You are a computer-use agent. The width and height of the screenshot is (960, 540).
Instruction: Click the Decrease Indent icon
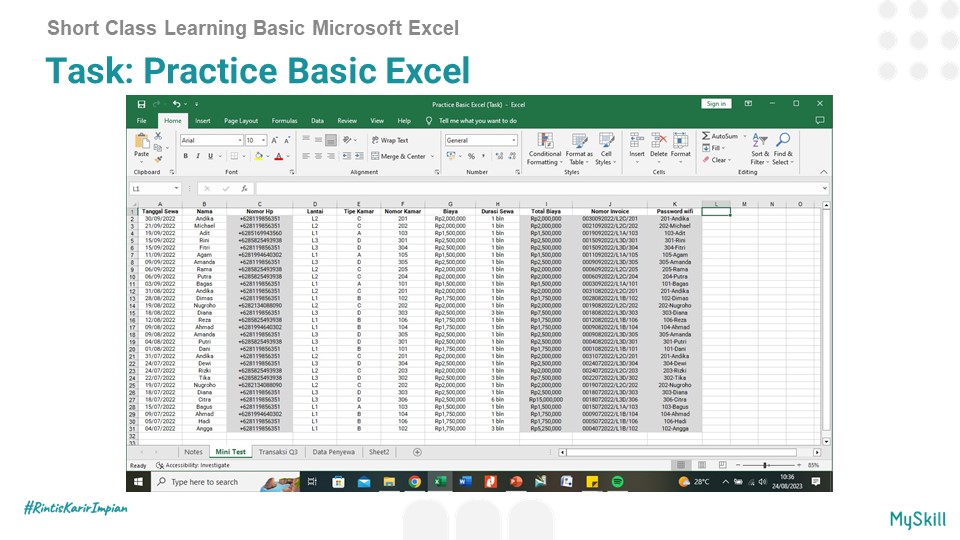point(347,156)
